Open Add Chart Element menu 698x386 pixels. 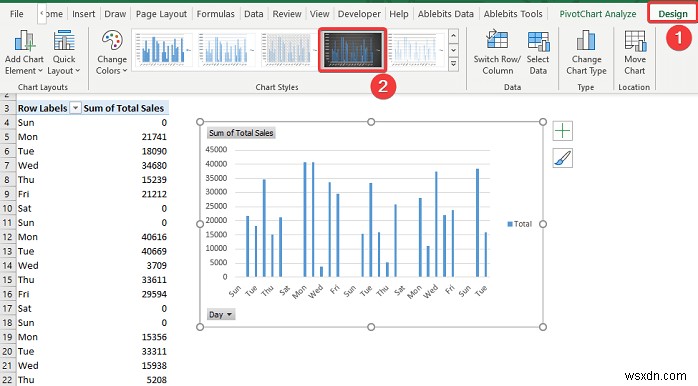pyautogui.click(x=24, y=53)
